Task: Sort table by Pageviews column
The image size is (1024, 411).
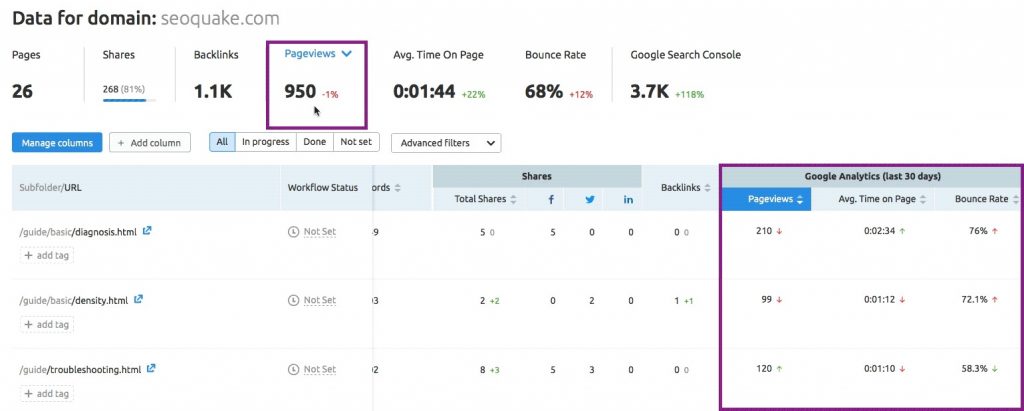Action: point(766,199)
